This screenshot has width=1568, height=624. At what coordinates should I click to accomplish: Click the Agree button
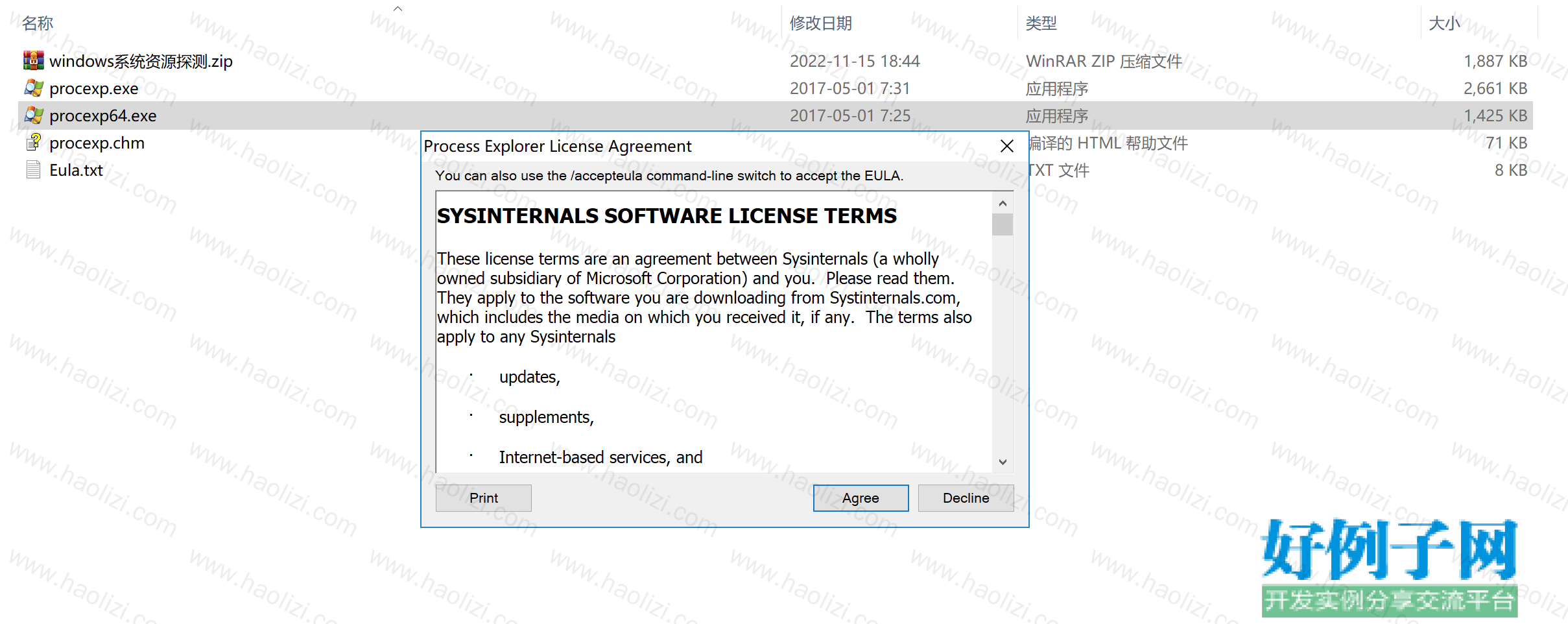861,498
